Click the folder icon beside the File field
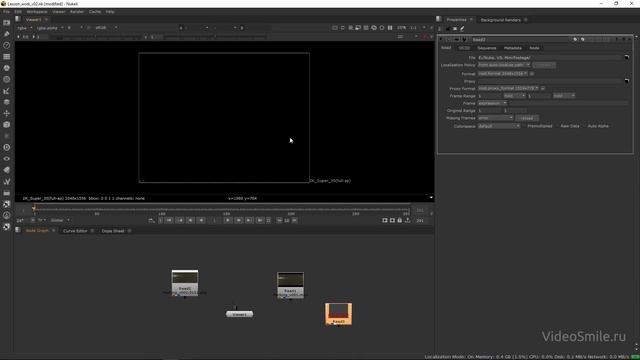Viewport: 640px width, 360px height. tap(627, 58)
